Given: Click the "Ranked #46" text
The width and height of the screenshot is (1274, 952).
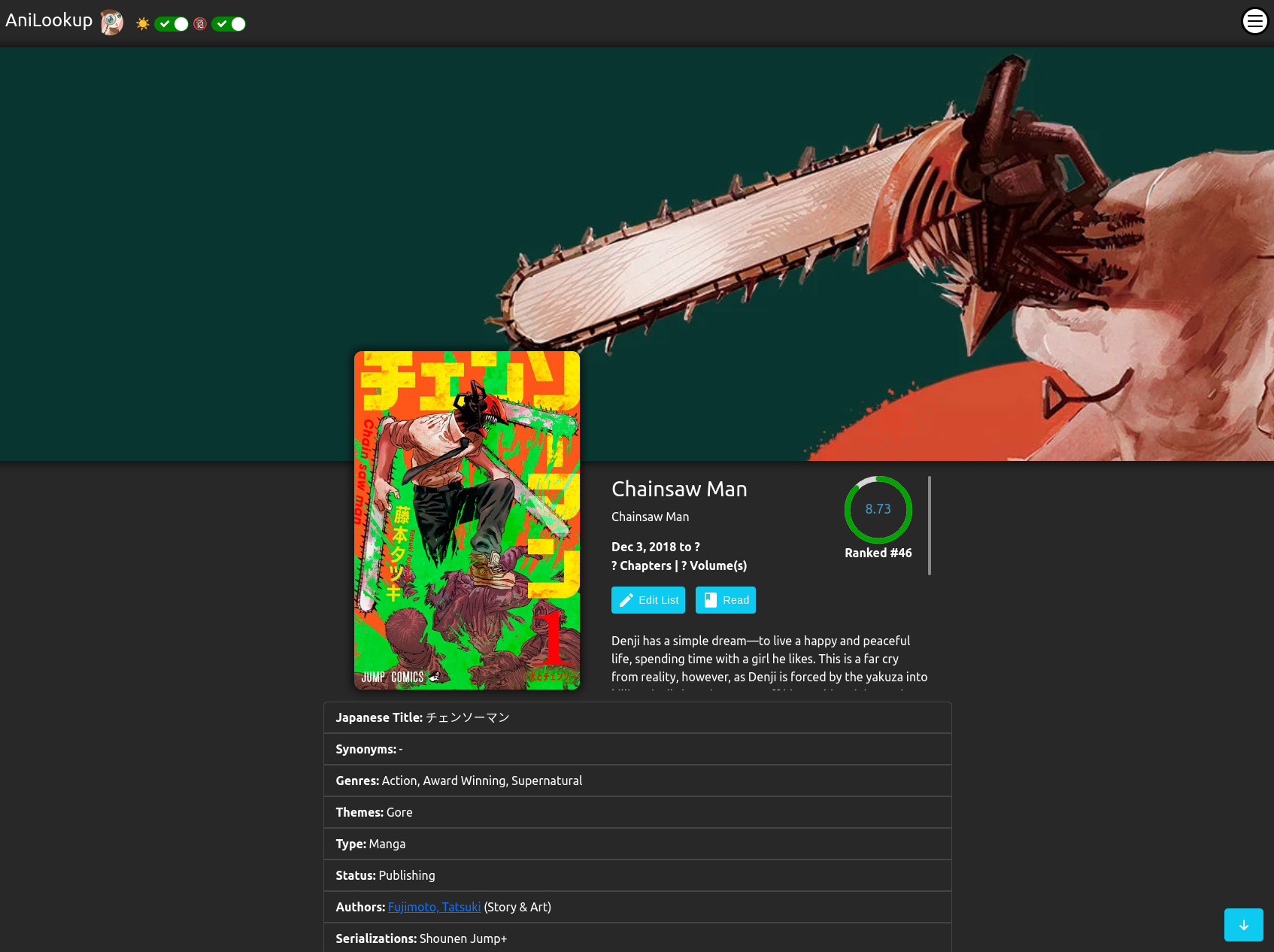Looking at the screenshot, I should [878, 553].
